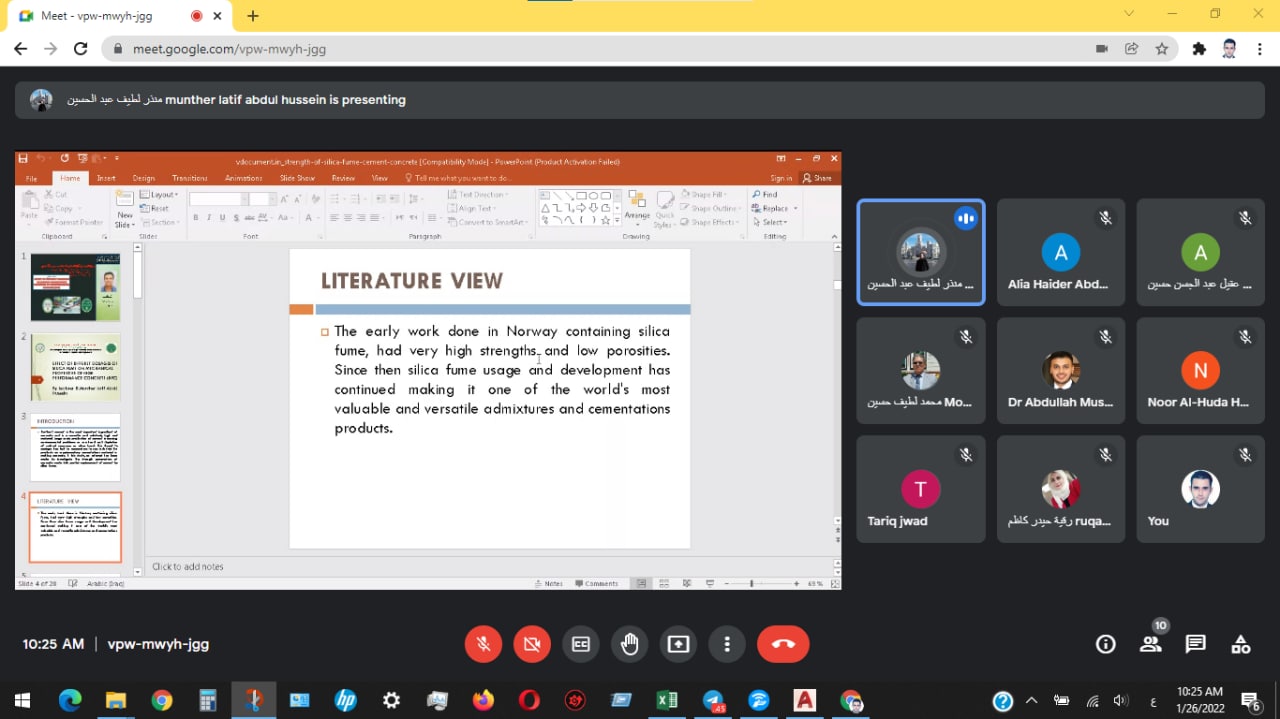
Task: Unmute your microphone
Action: (483, 644)
